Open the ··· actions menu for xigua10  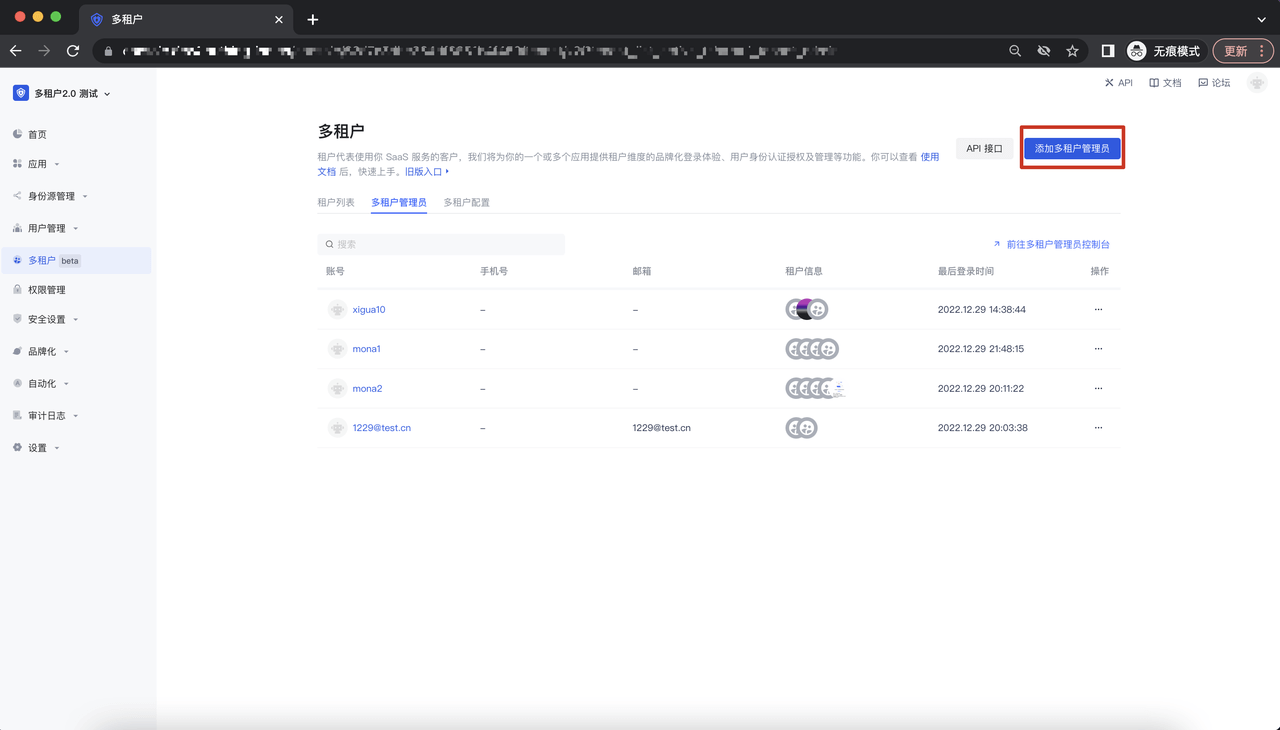tap(1098, 310)
